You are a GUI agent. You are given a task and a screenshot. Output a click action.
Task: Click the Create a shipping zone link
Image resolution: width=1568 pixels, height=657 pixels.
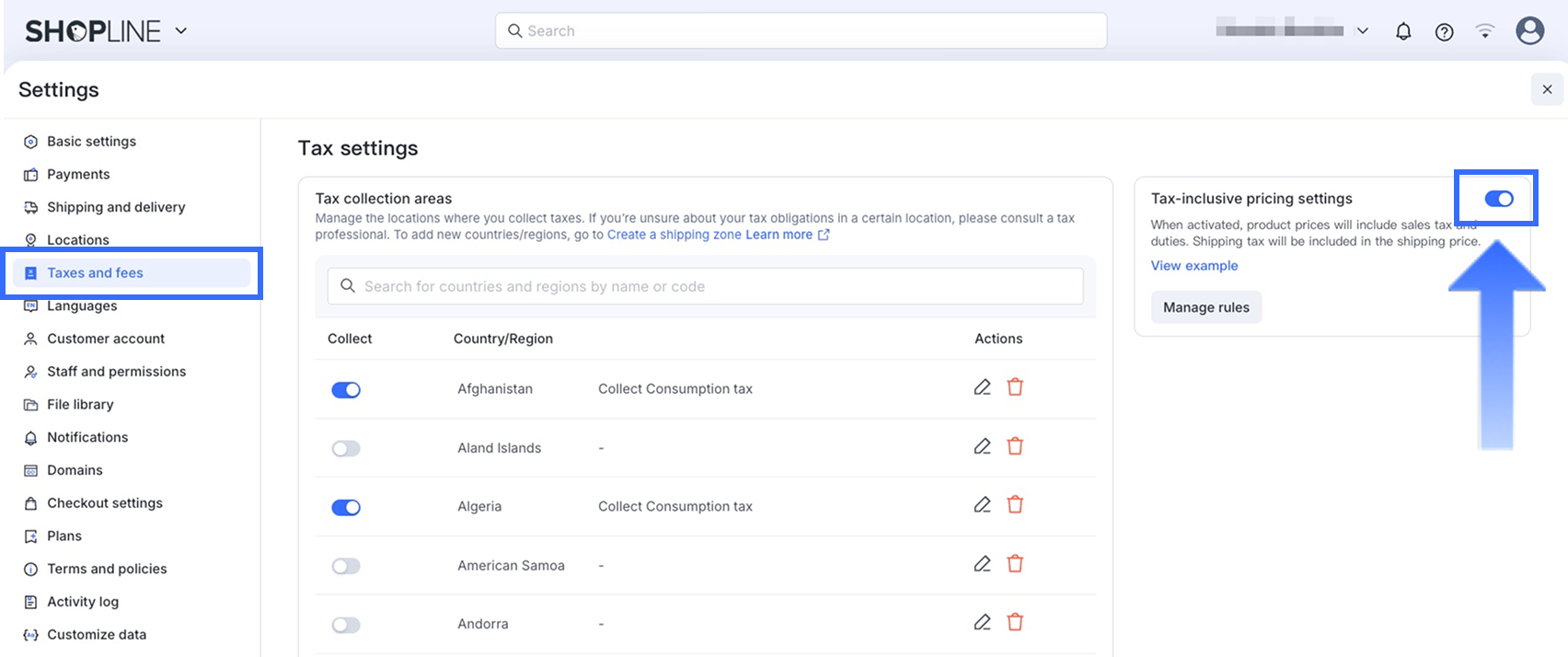point(674,235)
